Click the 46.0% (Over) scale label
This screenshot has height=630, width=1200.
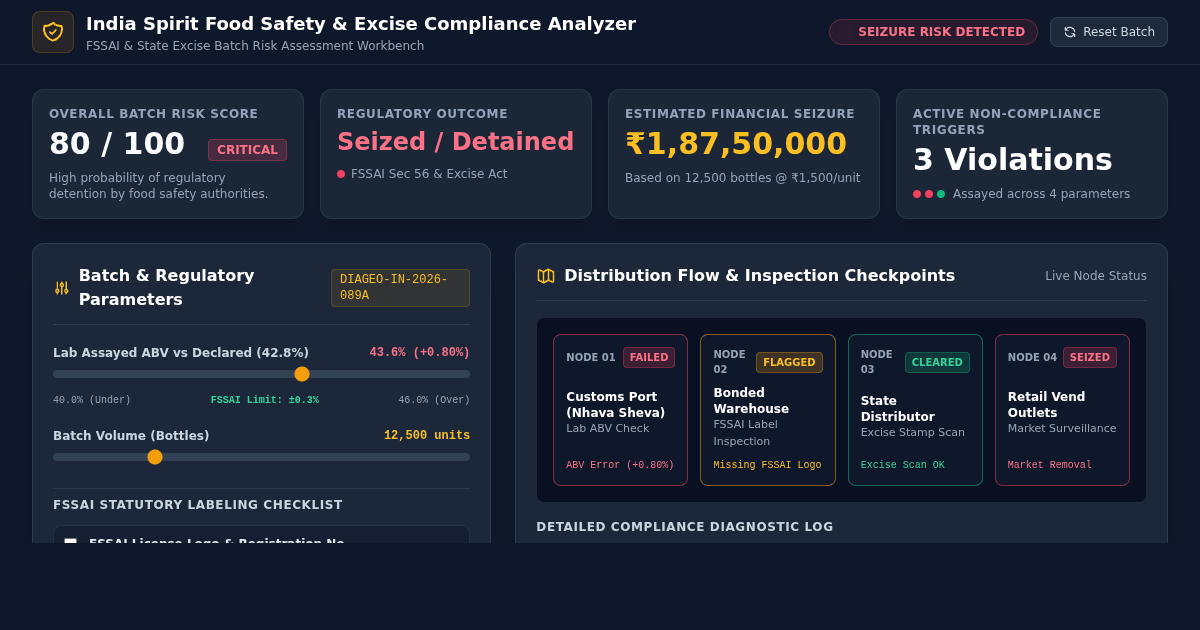coord(434,400)
